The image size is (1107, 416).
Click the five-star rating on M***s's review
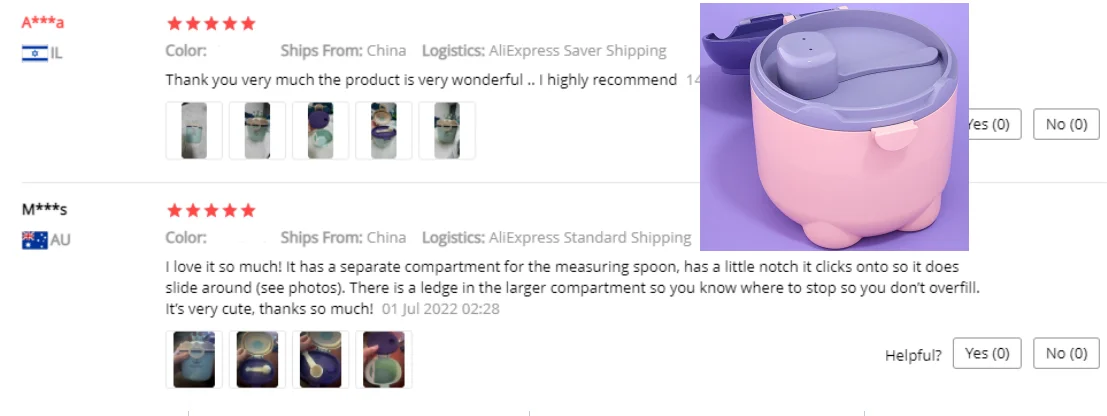(211, 210)
